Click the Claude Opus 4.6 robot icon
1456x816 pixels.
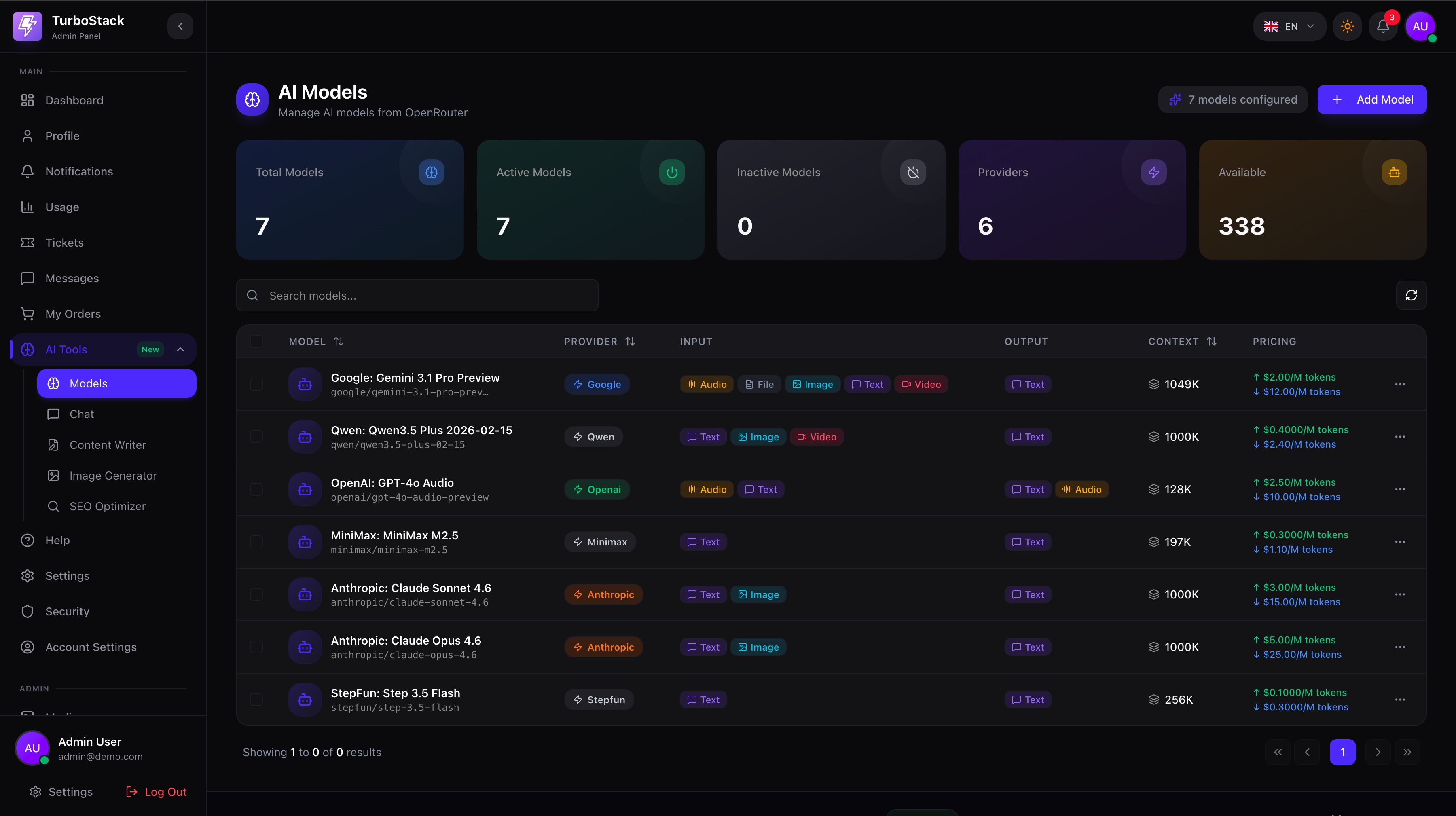tap(305, 647)
